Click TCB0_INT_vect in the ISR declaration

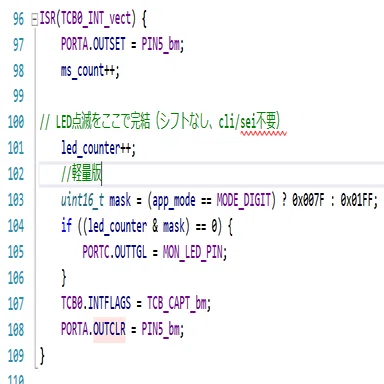[x=96, y=19]
